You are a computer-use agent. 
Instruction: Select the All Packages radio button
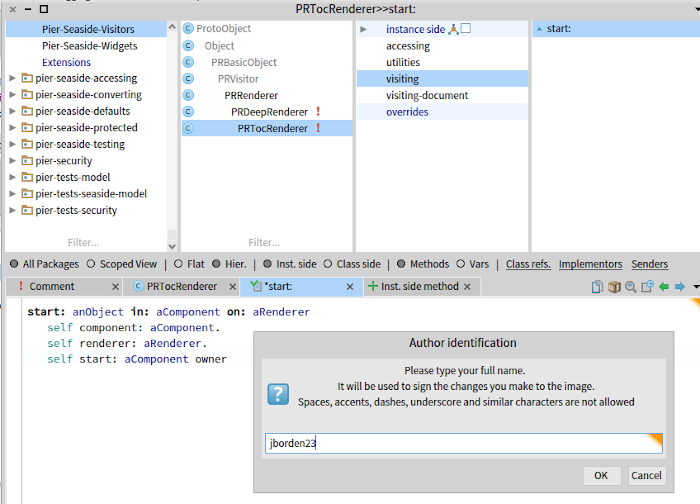click(14, 264)
